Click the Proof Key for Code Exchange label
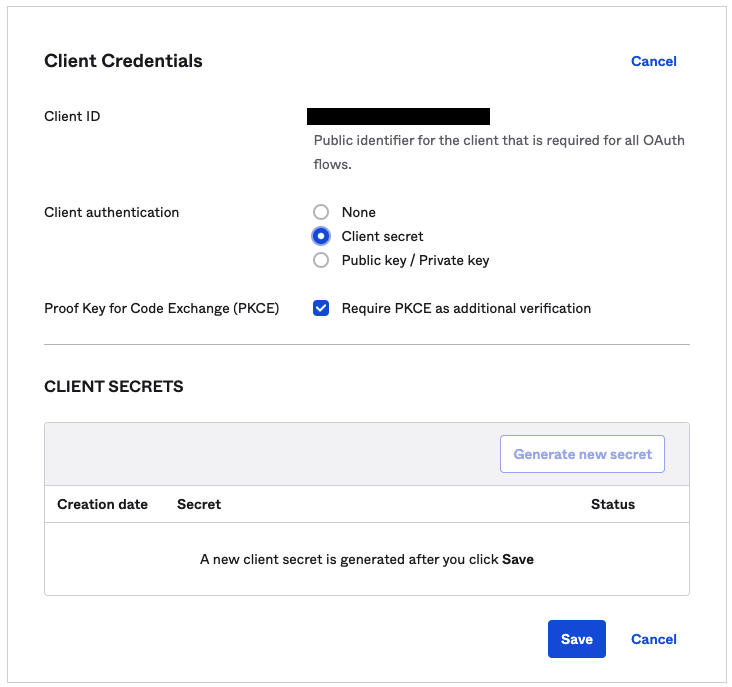 pyautogui.click(x=162, y=308)
